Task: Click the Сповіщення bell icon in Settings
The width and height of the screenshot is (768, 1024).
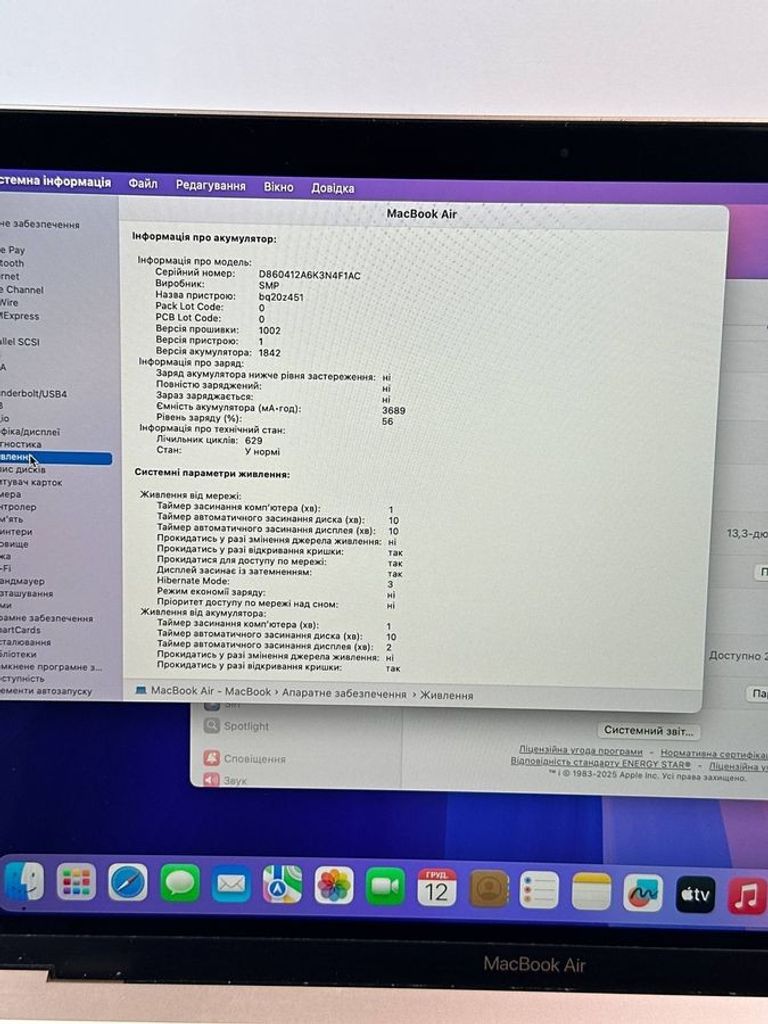Action: [x=212, y=758]
